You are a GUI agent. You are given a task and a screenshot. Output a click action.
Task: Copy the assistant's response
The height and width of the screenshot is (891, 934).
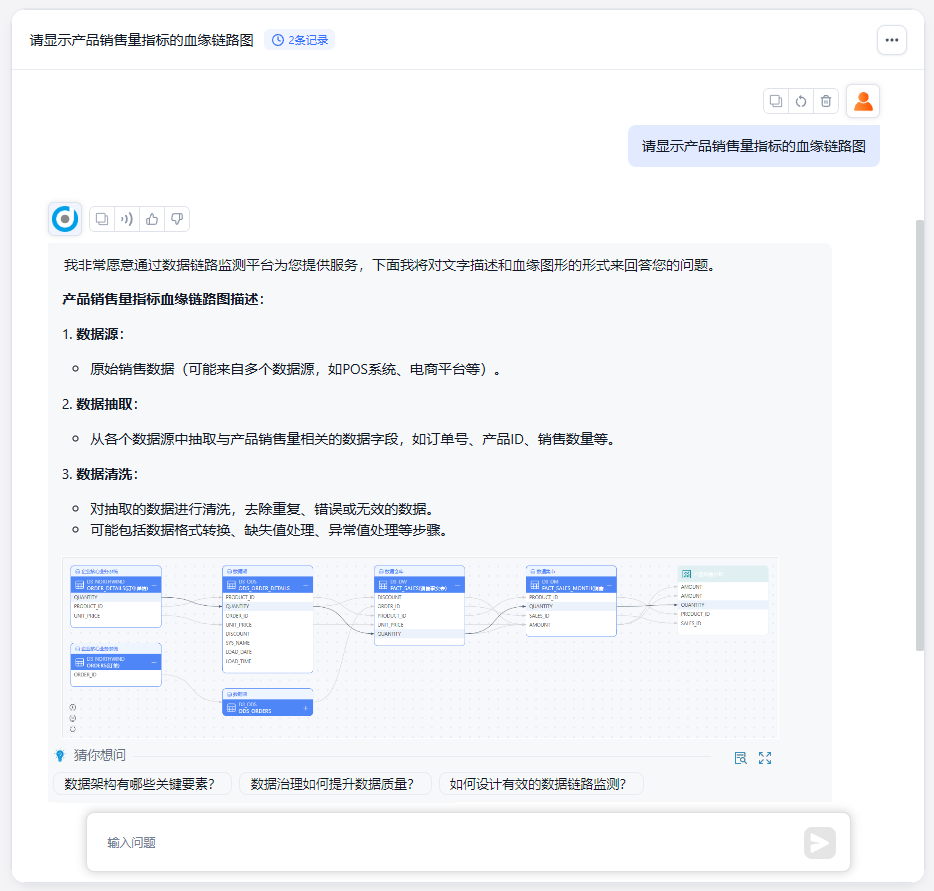coord(102,219)
